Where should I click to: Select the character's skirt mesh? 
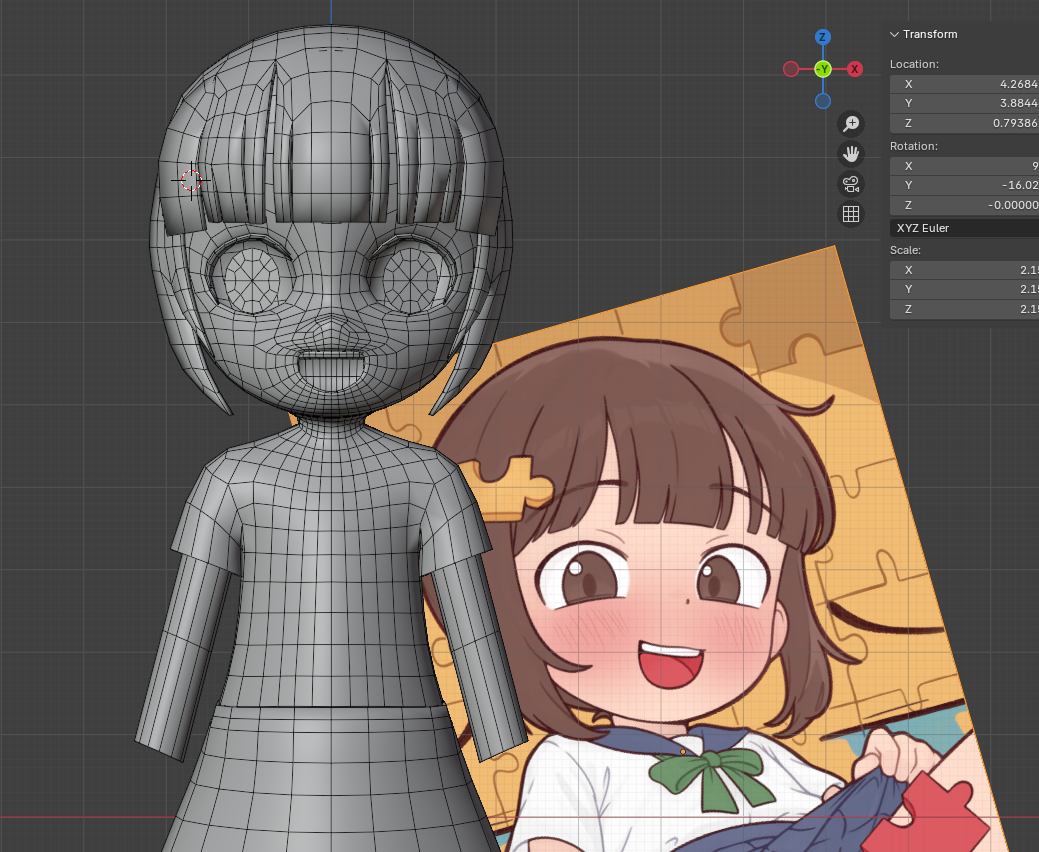(x=329, y=778)
